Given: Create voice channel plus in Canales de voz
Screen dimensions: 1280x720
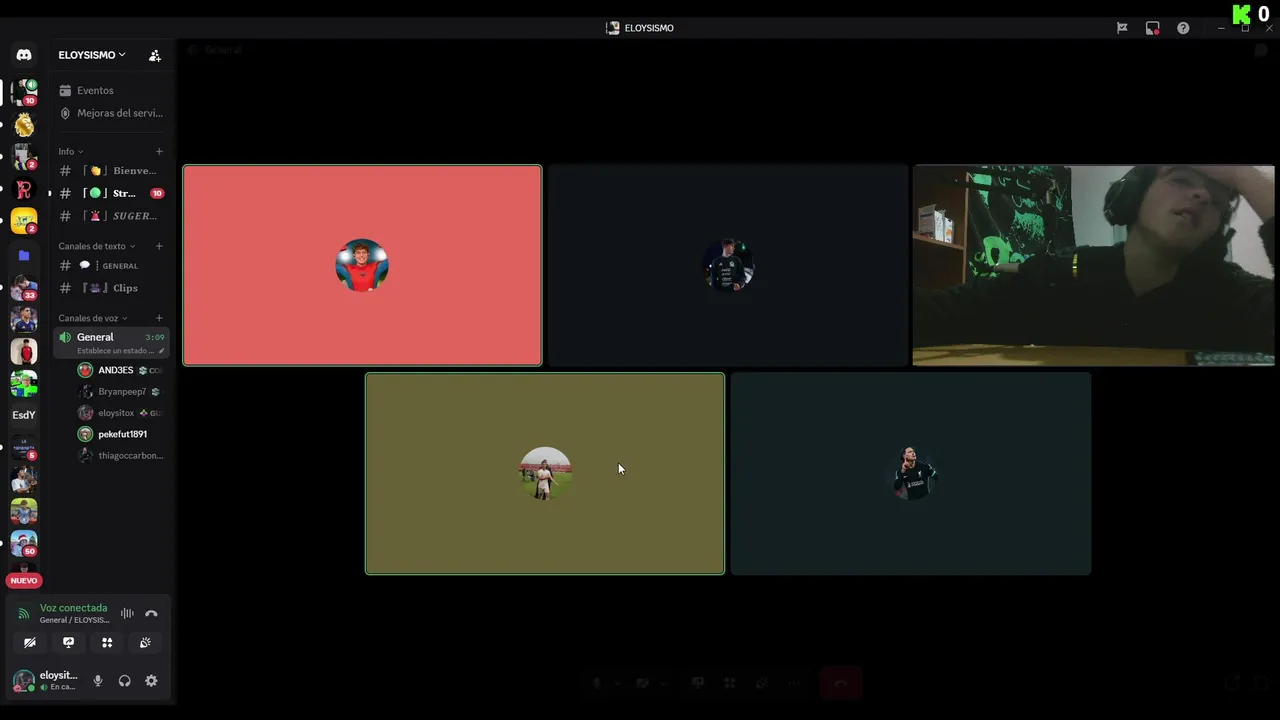Looking at the screenshot, I should 159,318.
